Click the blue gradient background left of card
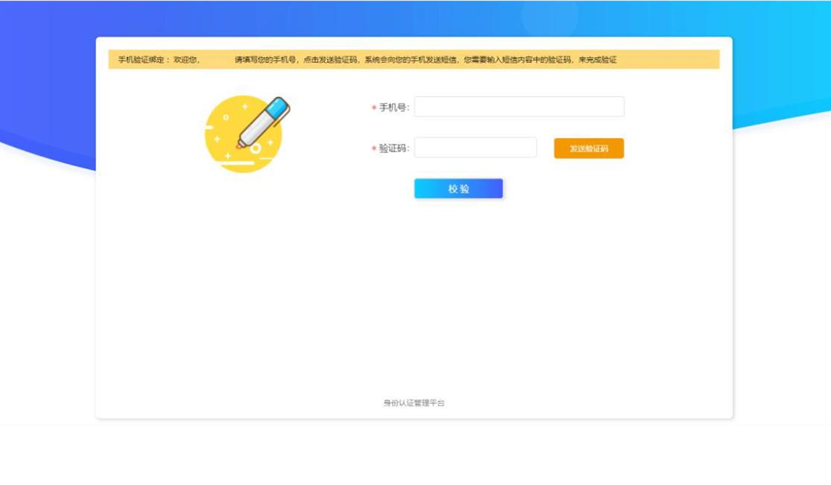This screenshot has width=831, height=485. [45, 80]
